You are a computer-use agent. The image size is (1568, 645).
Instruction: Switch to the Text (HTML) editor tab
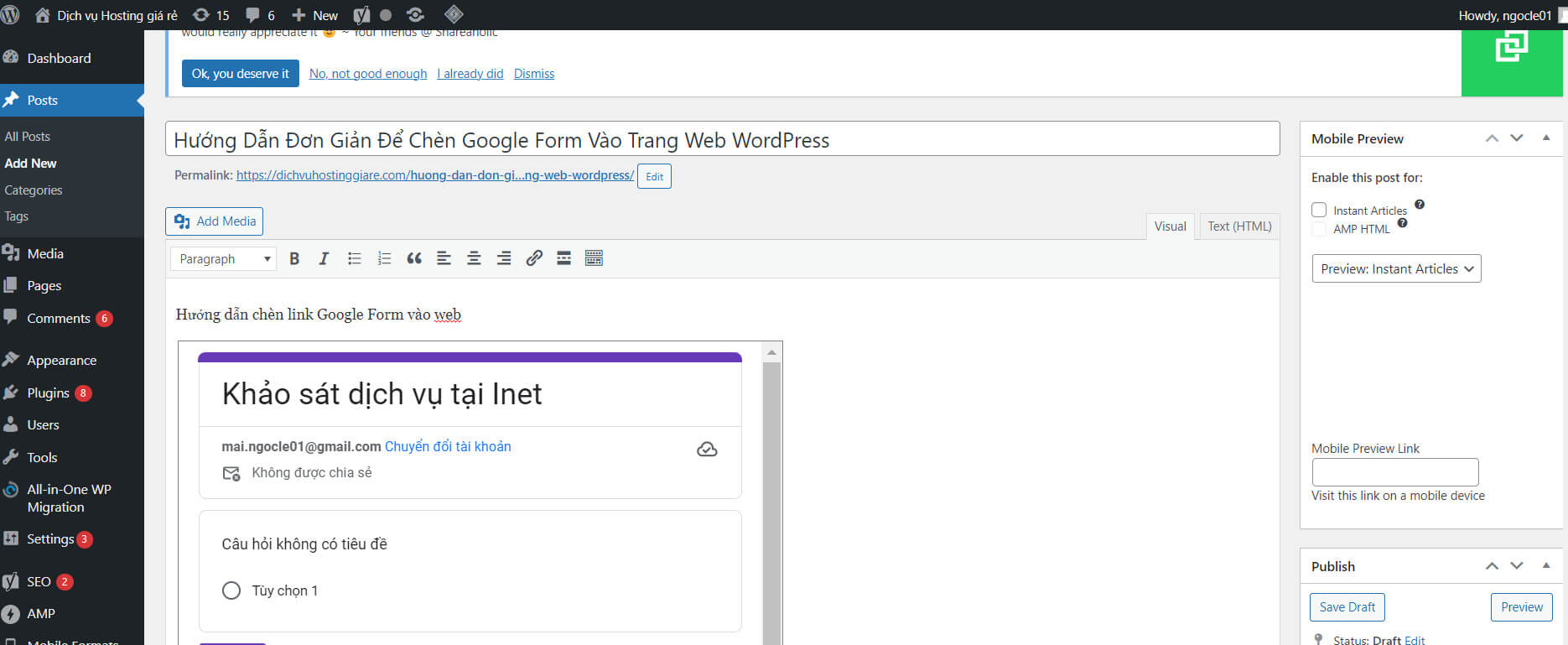pyautogui.click(x=1239, y=226)
